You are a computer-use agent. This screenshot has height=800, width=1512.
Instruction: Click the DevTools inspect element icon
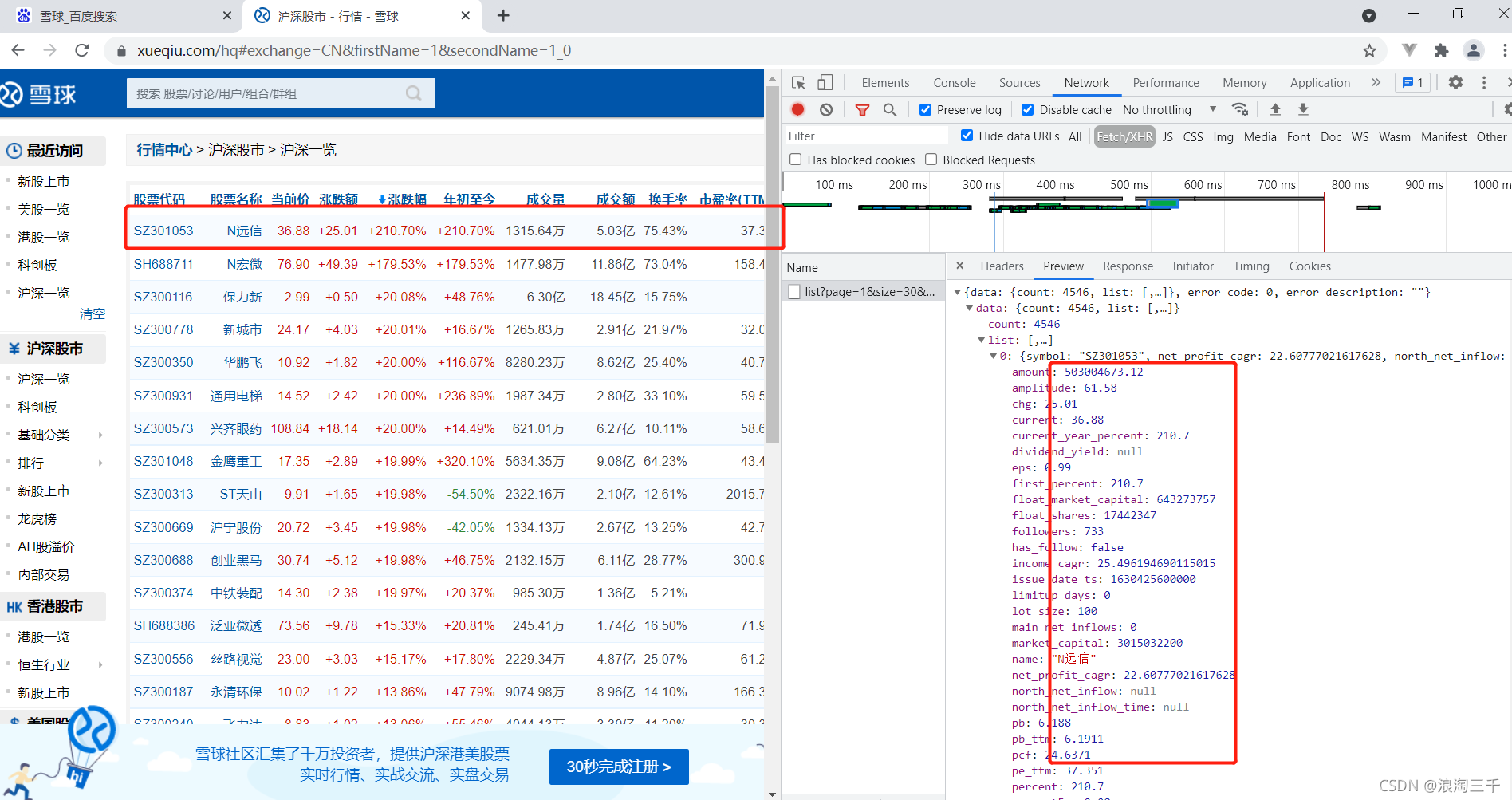pyautogui.click(x=798, y=83)
